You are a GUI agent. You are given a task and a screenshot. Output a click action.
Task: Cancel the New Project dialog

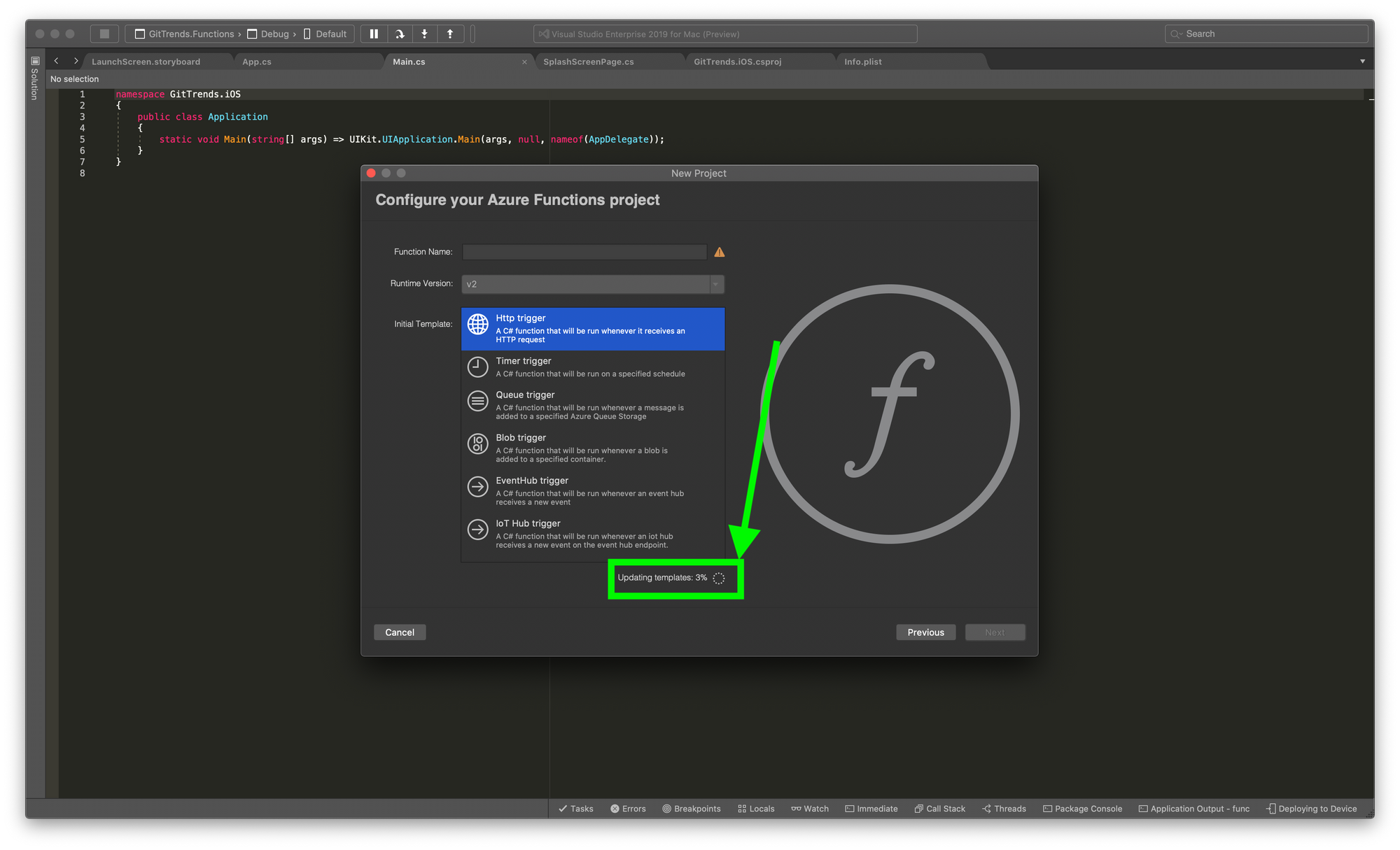click(400, 632)
